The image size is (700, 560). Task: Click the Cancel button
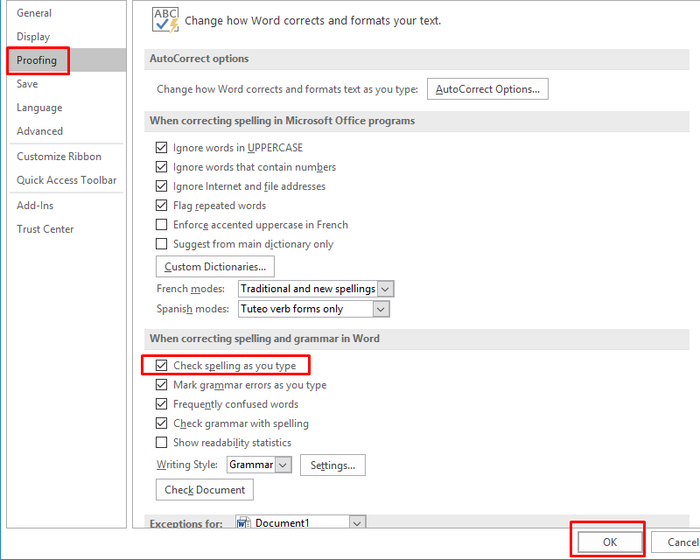coord(676,542)
